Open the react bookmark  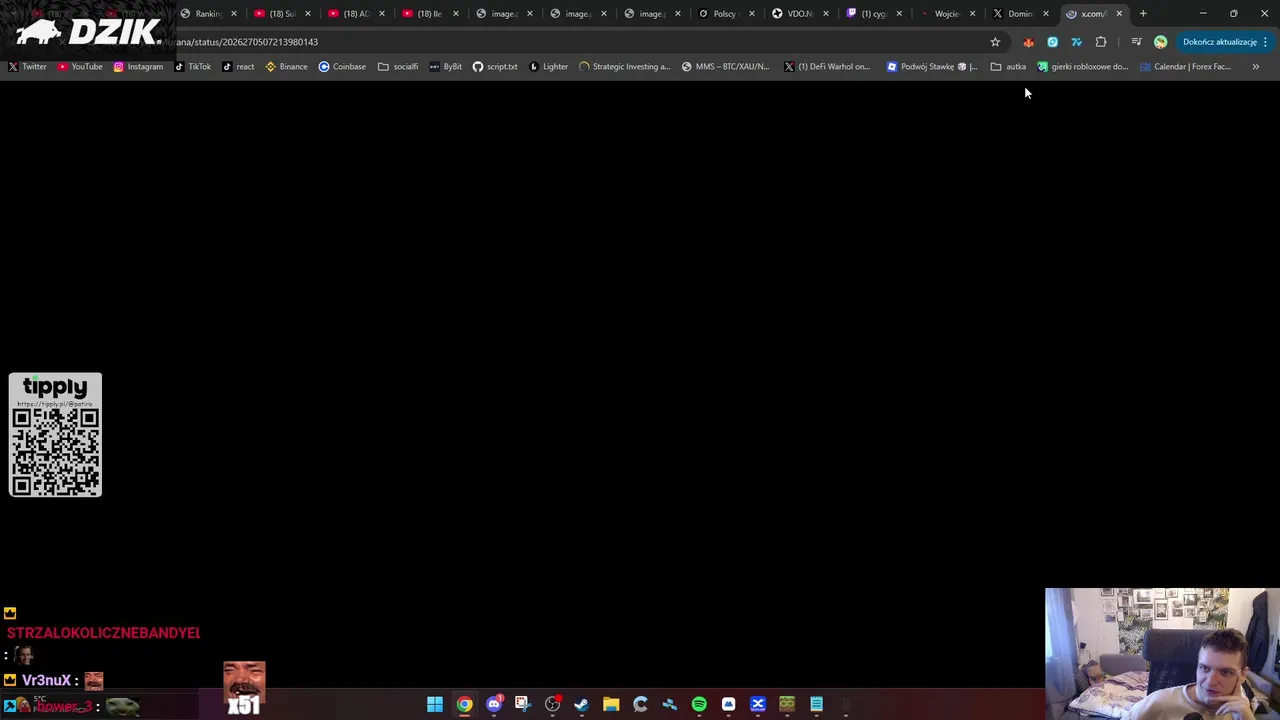pos(239,67)
